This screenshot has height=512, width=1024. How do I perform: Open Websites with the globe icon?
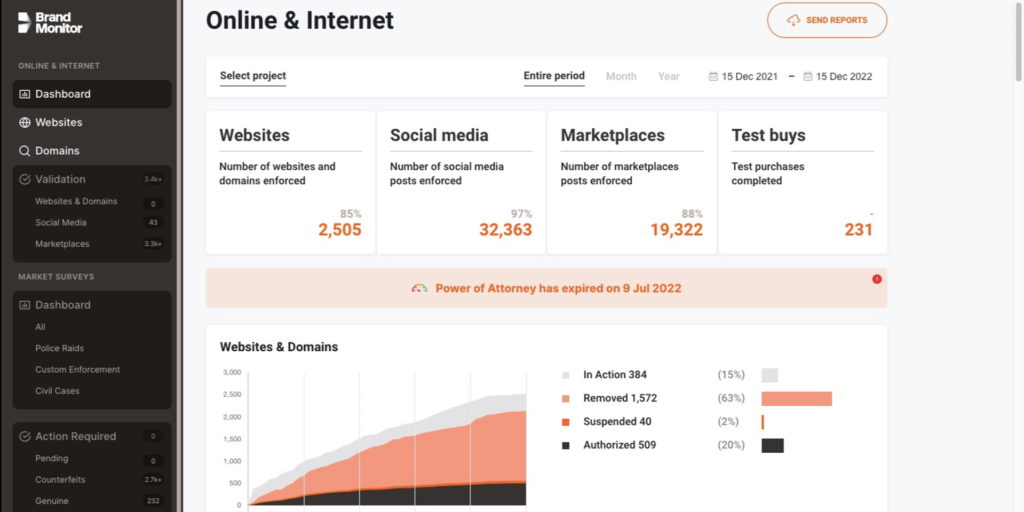click(92, 122)
